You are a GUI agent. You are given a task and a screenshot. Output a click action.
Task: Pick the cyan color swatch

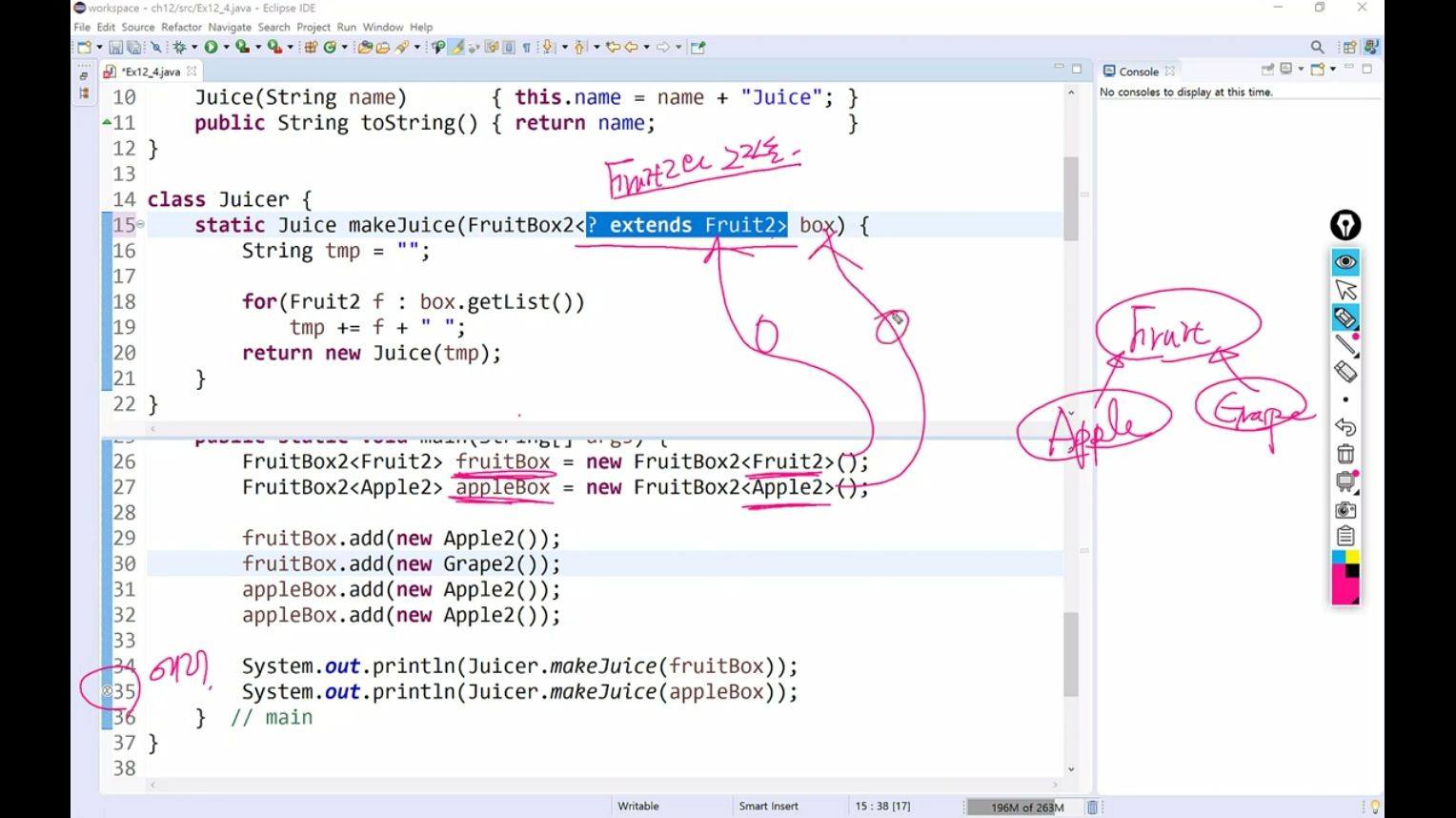[x=1339, y=557]
